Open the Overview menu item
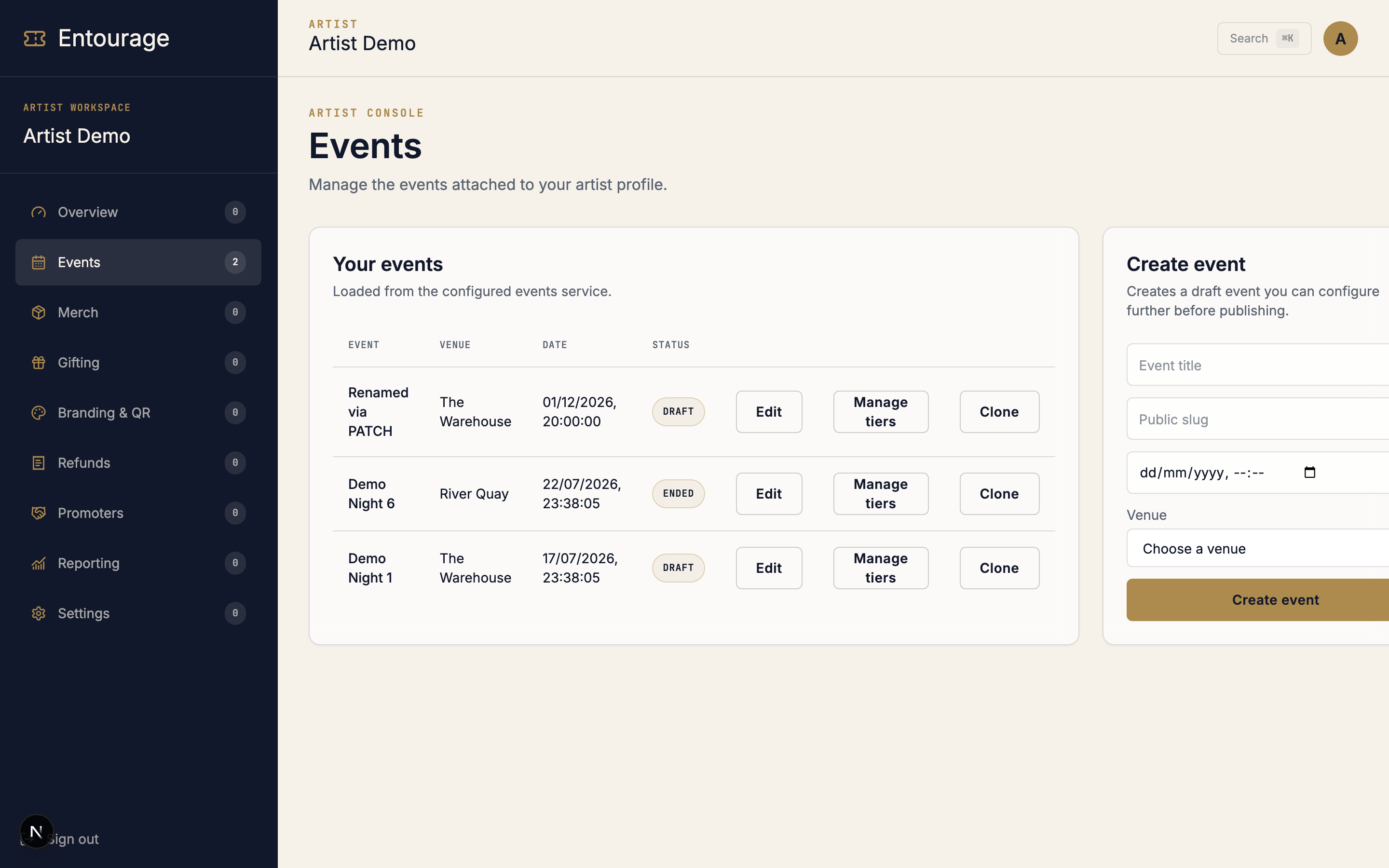This screenshot has height=868, width=1389. 138,212
